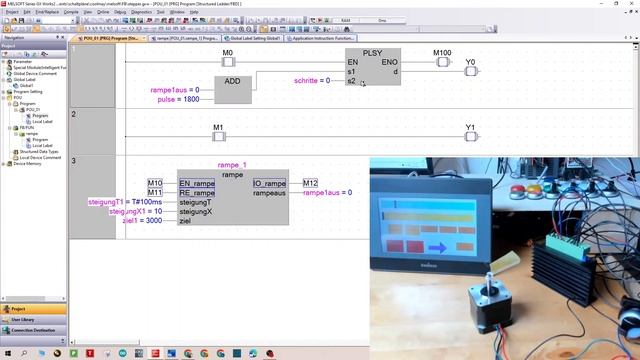Viewport: 640px width, 360px height.
Task: Switch to the POU_01 [PRG] Program tab
Action: tap(110, 38)
